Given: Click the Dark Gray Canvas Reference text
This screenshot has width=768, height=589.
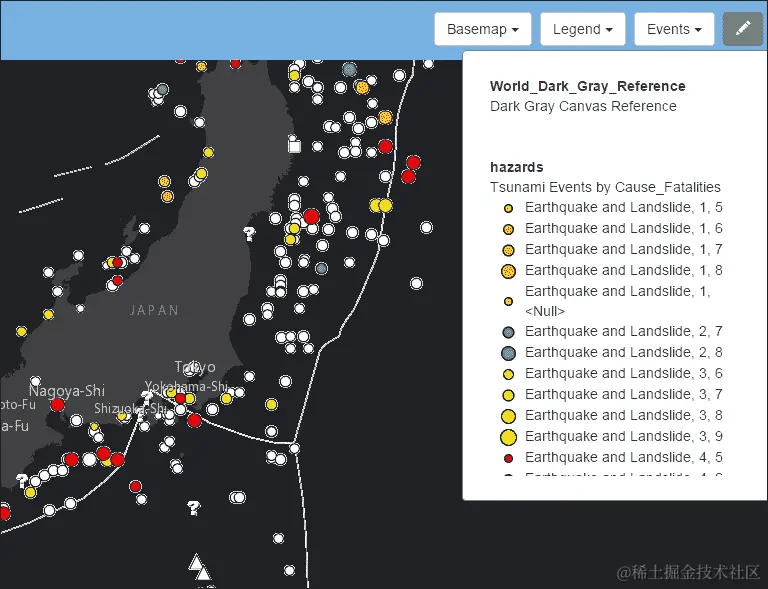Looking at the screenshot, I should [x=583, y=106].
